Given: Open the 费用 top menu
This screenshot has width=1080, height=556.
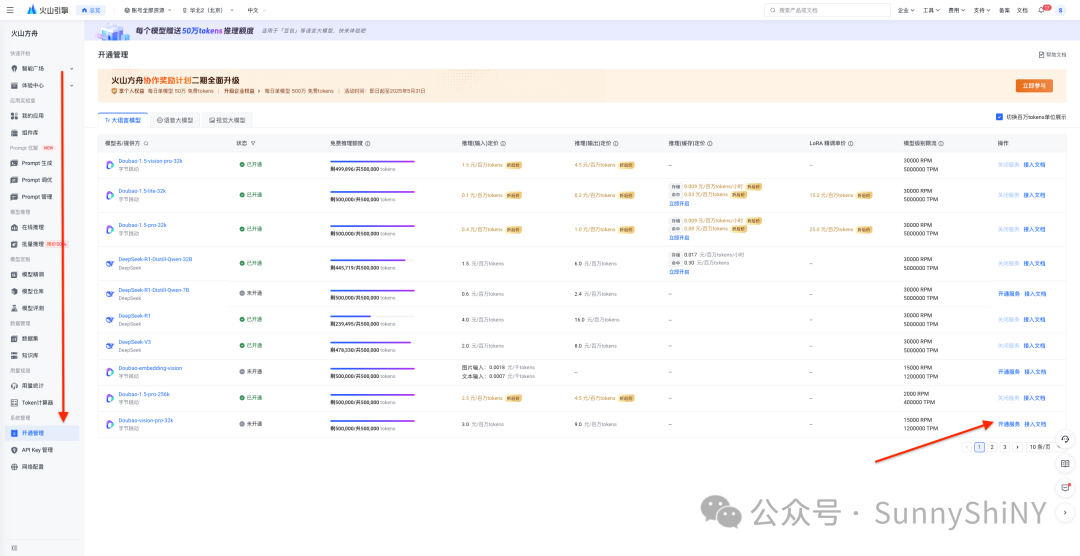Looking at the screenshot, I should pos(956,10).
